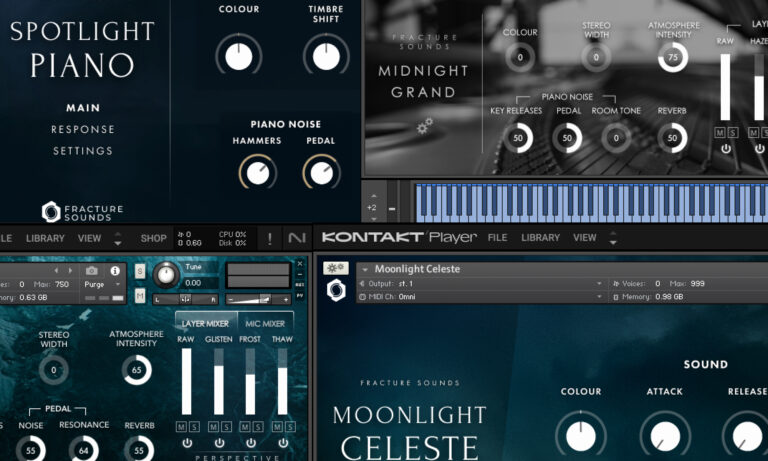Click the HAMMERS noise knob
This screenshot has height=461, width=768.
(x=258, y=173)
